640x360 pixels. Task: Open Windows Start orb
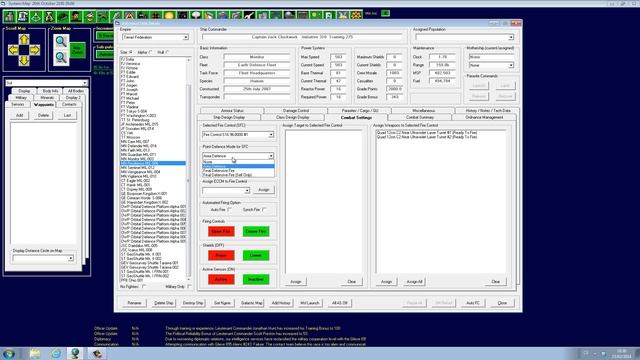(x=9, y=353)
